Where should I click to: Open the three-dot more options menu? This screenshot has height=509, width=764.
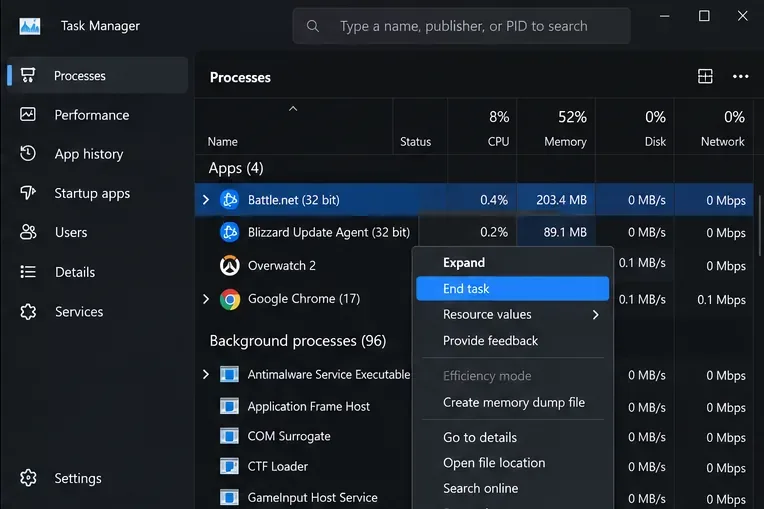click(x=740, y=76)
